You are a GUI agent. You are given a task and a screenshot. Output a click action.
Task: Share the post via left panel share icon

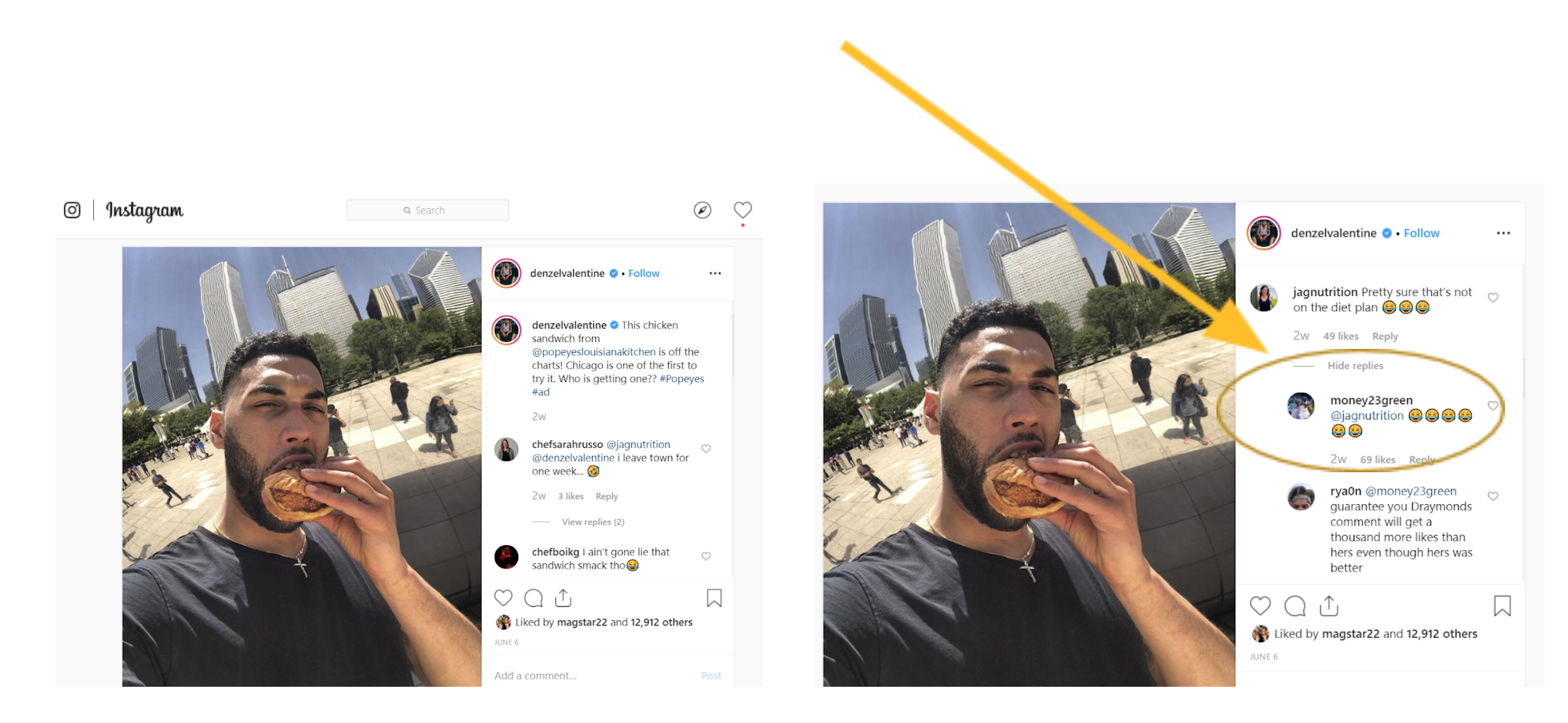tap(563, 598)
